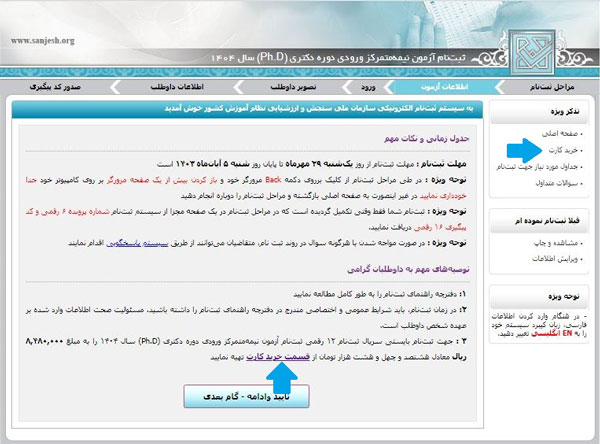Follow the قسمت خرید کارت hyperlink

(278, 357)
